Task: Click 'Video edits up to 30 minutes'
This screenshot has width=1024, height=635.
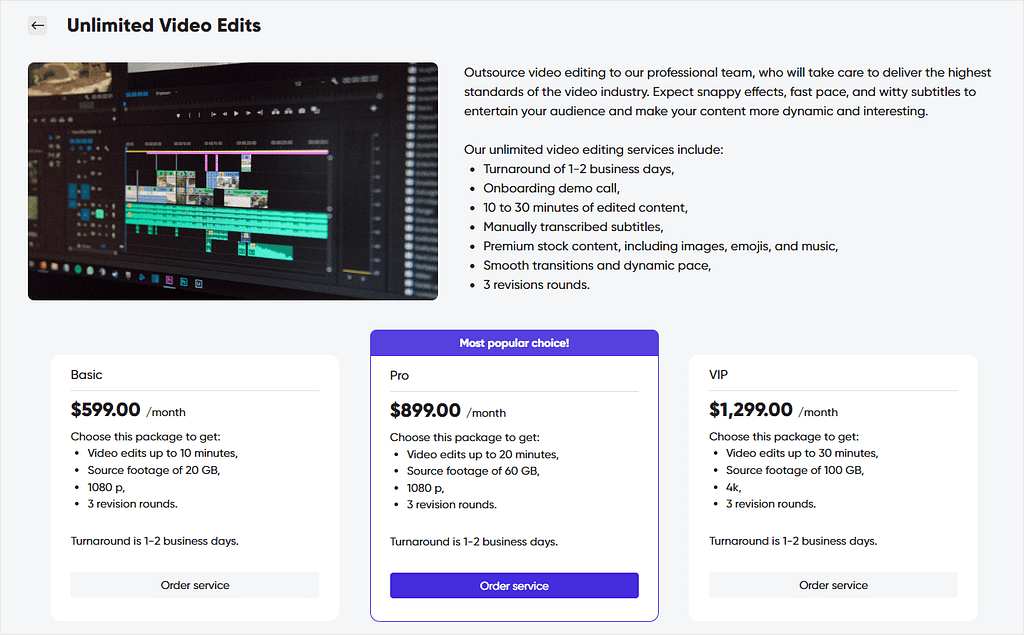Action: [x=802, y=453]
